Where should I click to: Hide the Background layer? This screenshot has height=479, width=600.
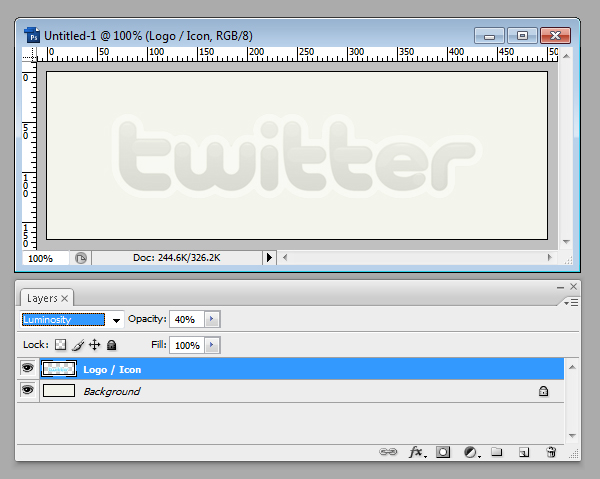(28, 390)
